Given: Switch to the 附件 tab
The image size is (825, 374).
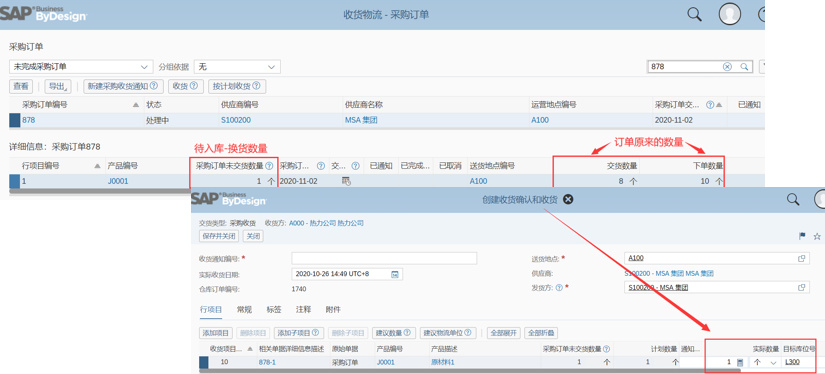Looking at the screenshot, I should 333,309.
